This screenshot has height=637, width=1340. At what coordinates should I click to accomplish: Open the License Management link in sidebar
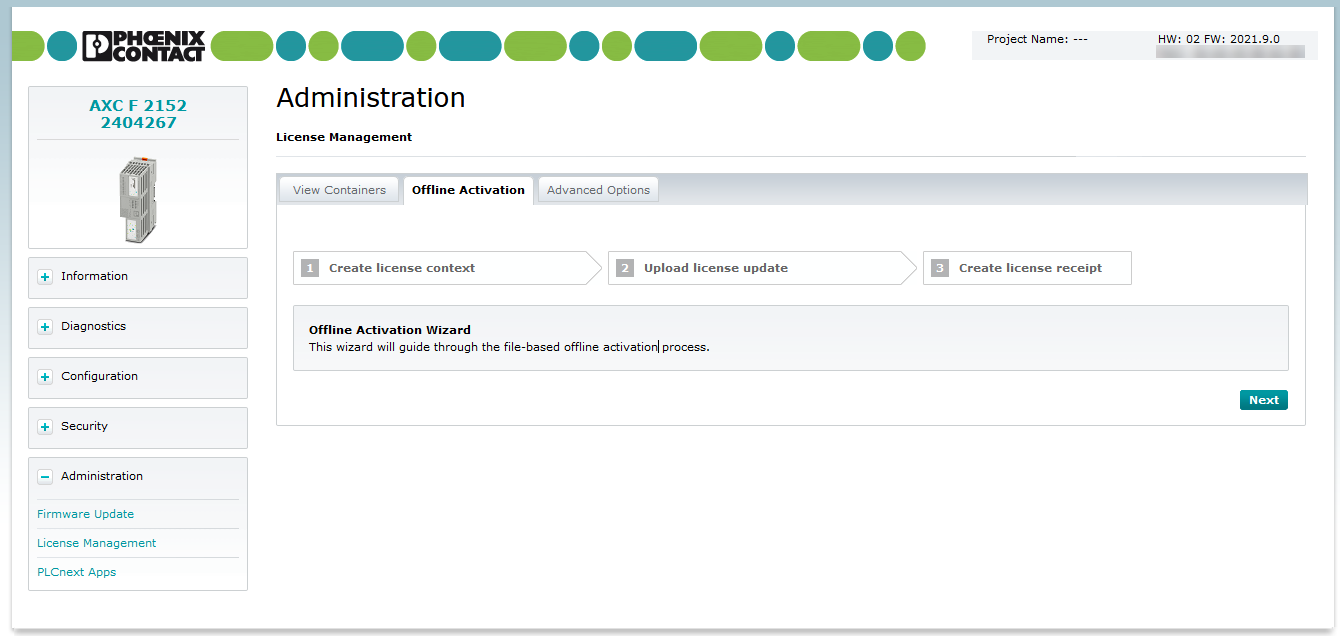tap(96, 543)
